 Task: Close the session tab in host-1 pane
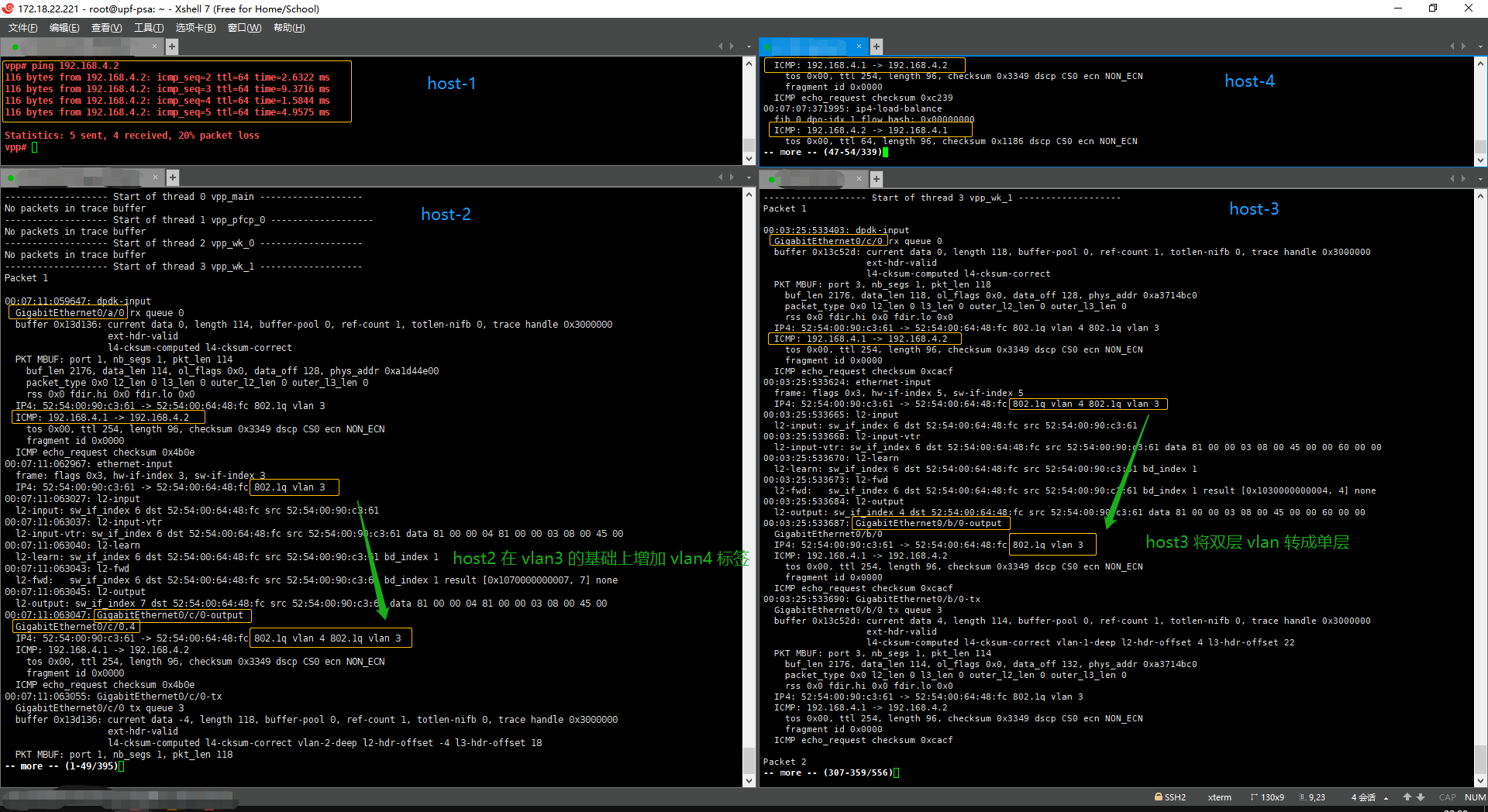154,46
